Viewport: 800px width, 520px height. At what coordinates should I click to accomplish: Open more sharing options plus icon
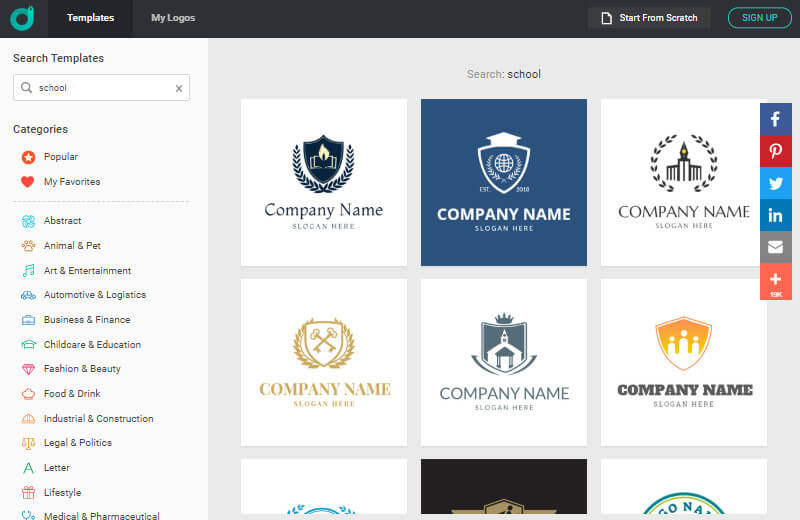(776, 281)
